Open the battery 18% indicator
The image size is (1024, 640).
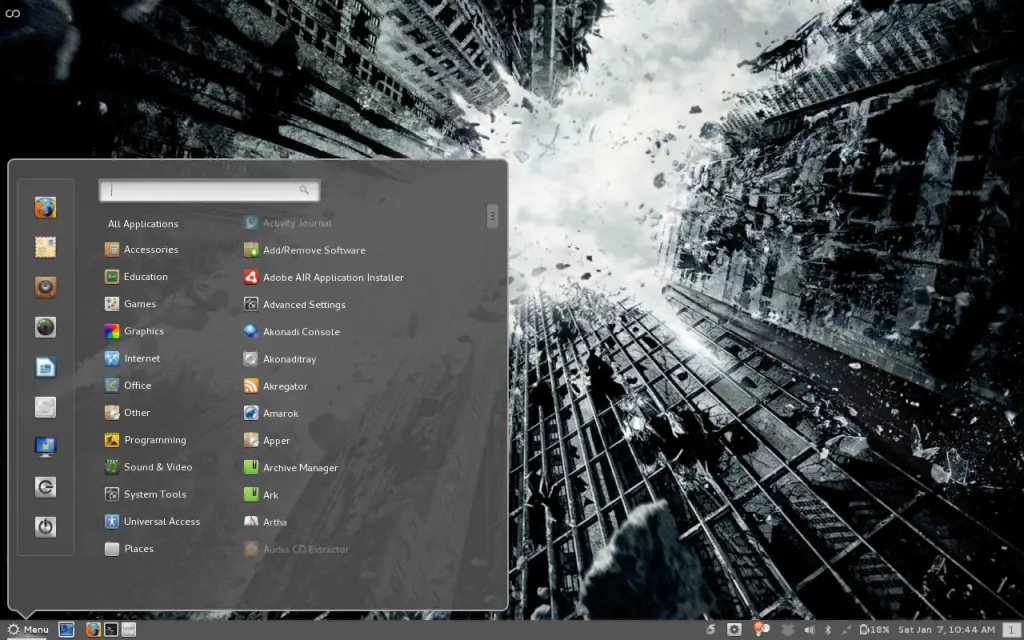(874, 630)
